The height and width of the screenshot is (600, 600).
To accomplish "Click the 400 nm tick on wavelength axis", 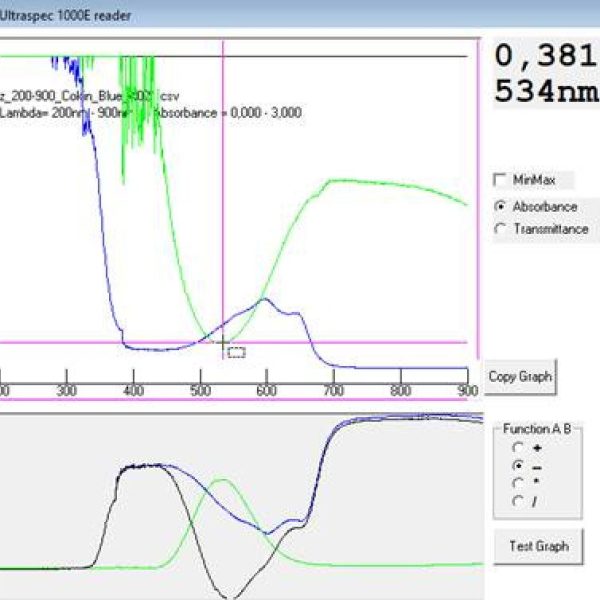I will click(x=134, y=376).
